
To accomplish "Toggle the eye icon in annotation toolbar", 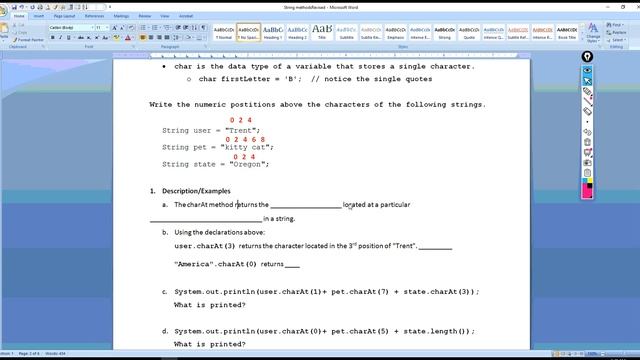I will coord(587,70).
